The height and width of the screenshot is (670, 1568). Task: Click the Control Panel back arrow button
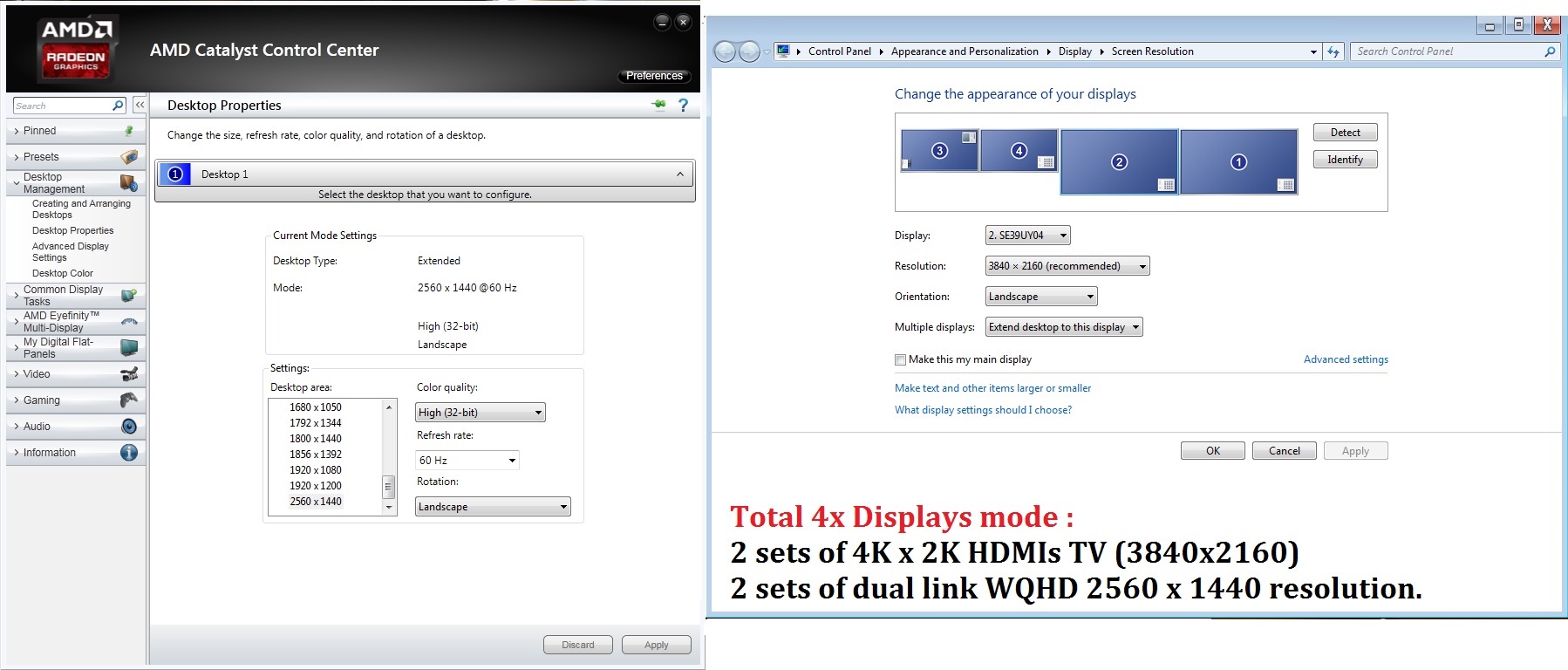(725, 51)
